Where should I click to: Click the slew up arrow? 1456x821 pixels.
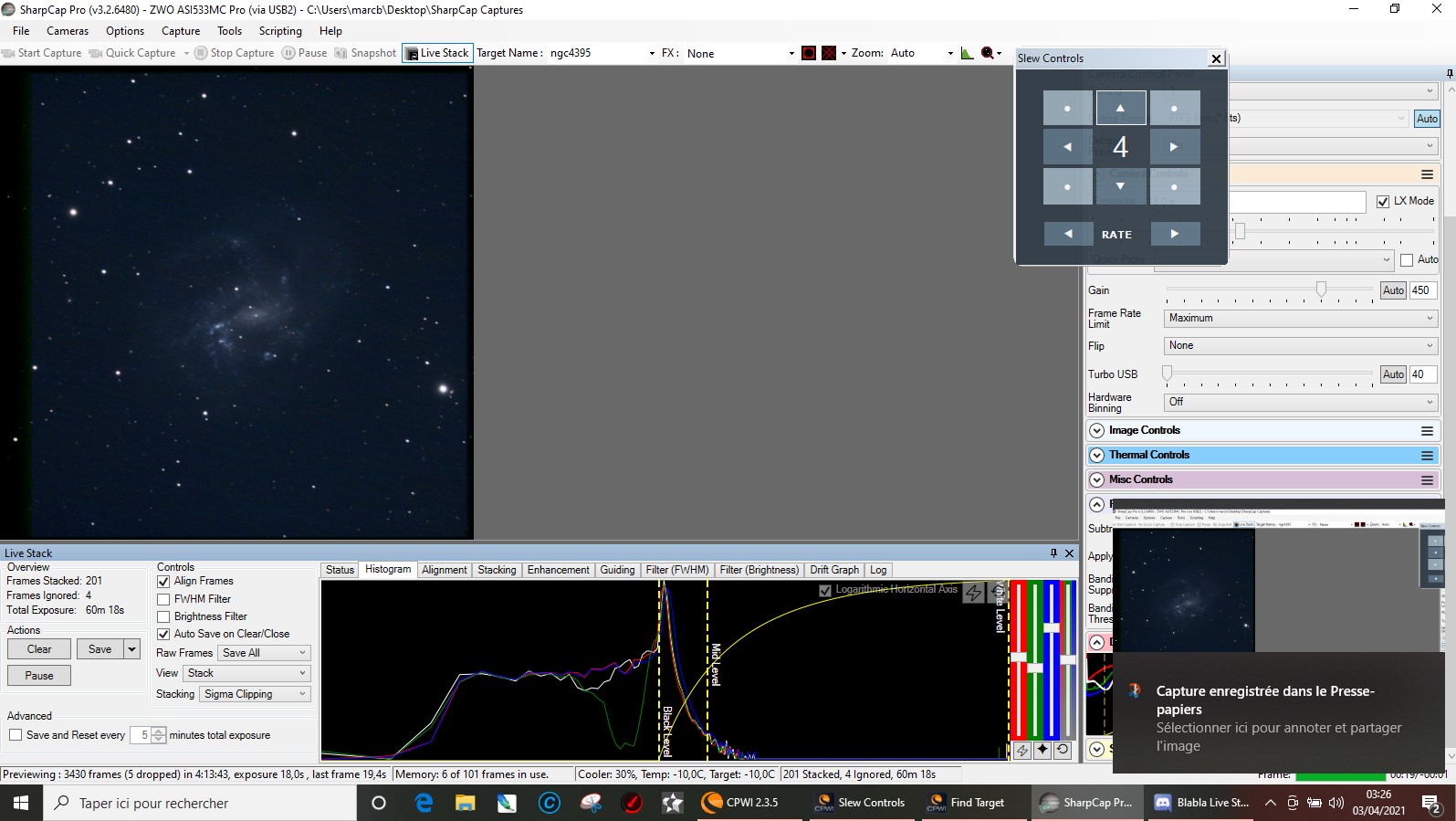coord(1120,108)
